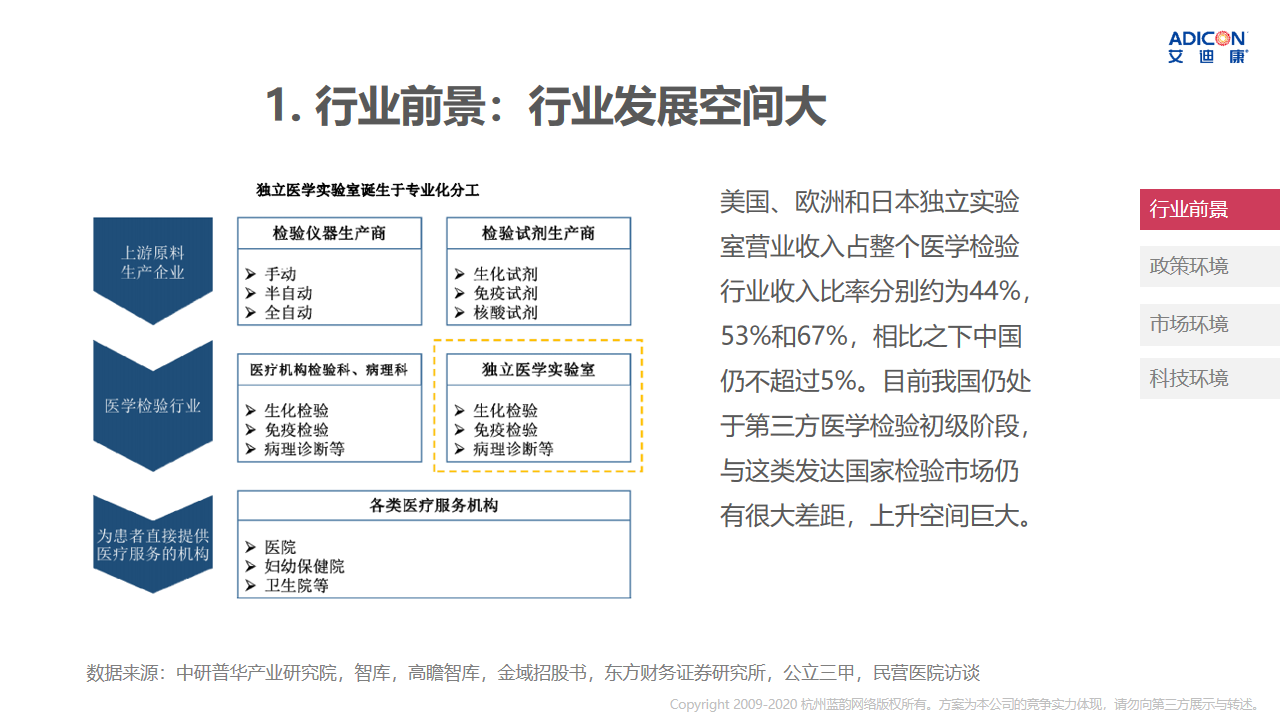Click the 检验试剂生产商 box header
Screen dimensions: 1280x720
tap(538, 233)
